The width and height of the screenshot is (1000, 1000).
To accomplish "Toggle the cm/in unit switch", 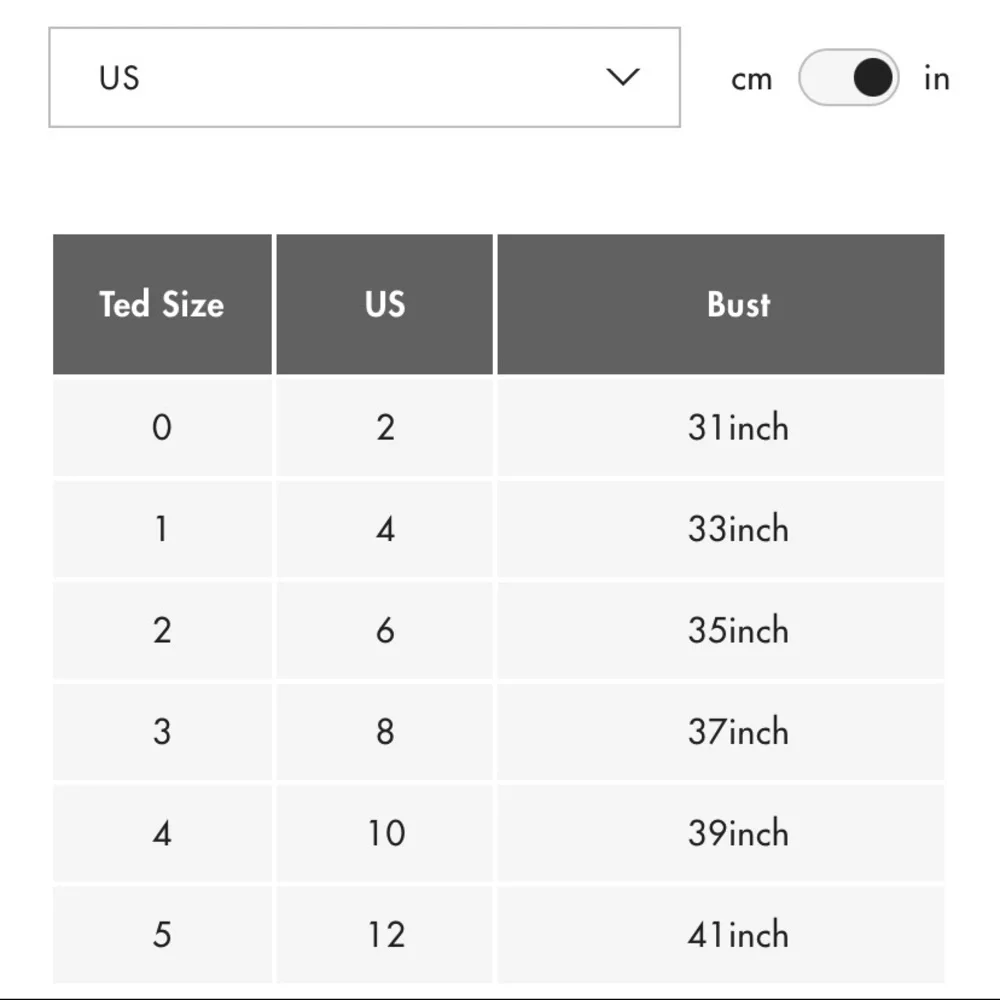I will (x=848, y=77).
